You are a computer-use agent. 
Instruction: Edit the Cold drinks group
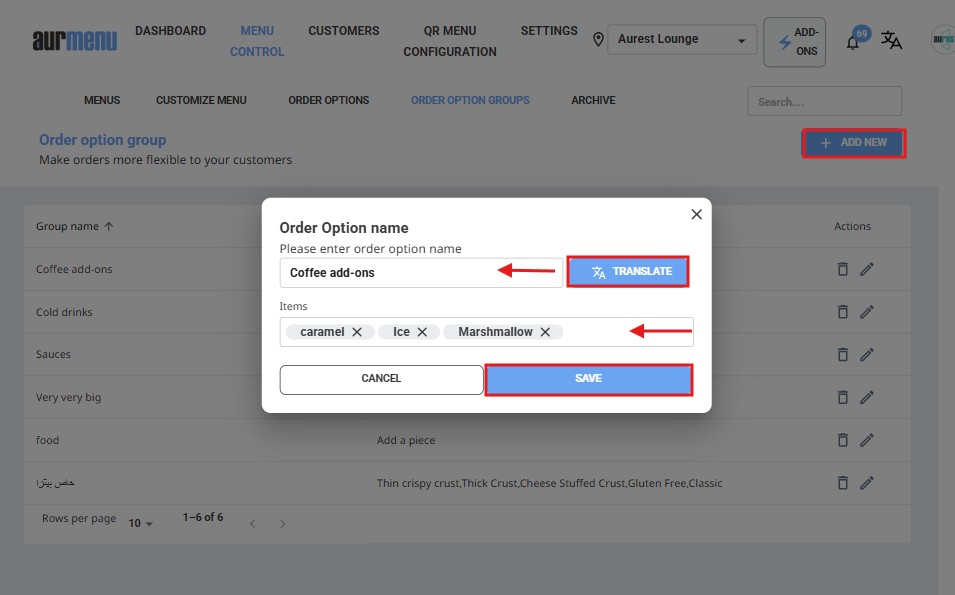pyautogui.click(x=867, y=312)
